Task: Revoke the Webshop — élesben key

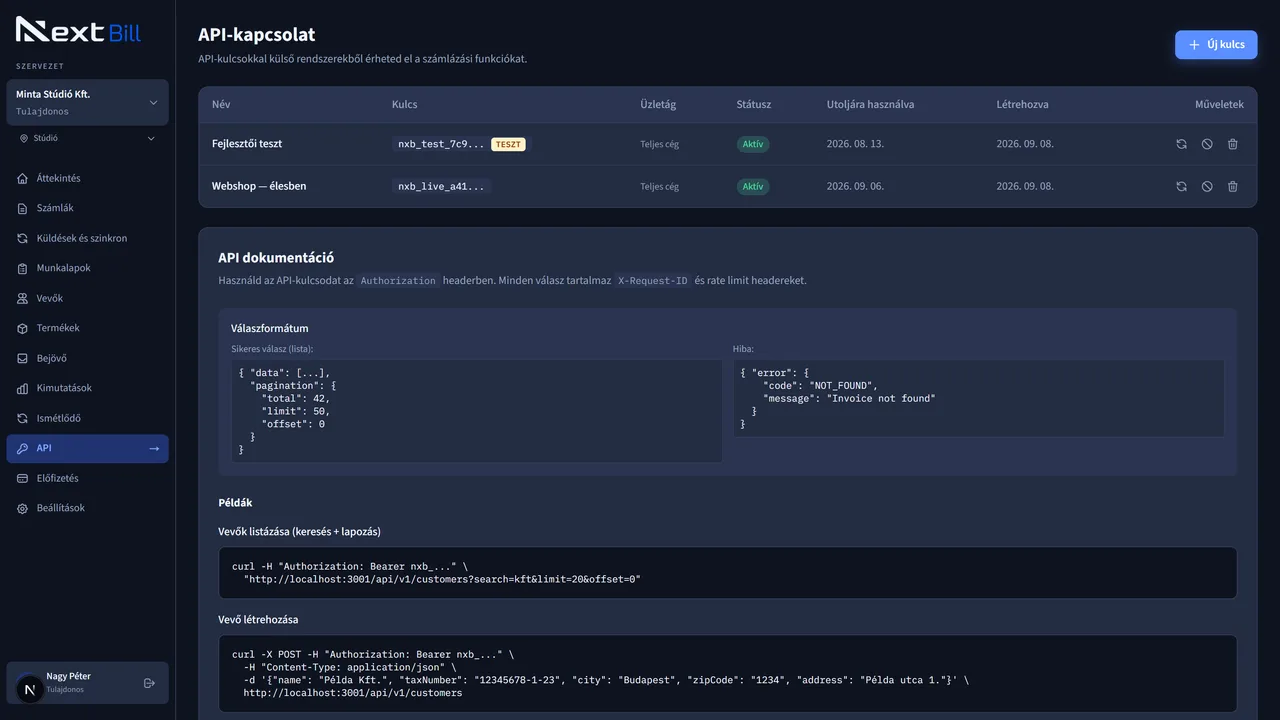Action: pos(1207,186)
